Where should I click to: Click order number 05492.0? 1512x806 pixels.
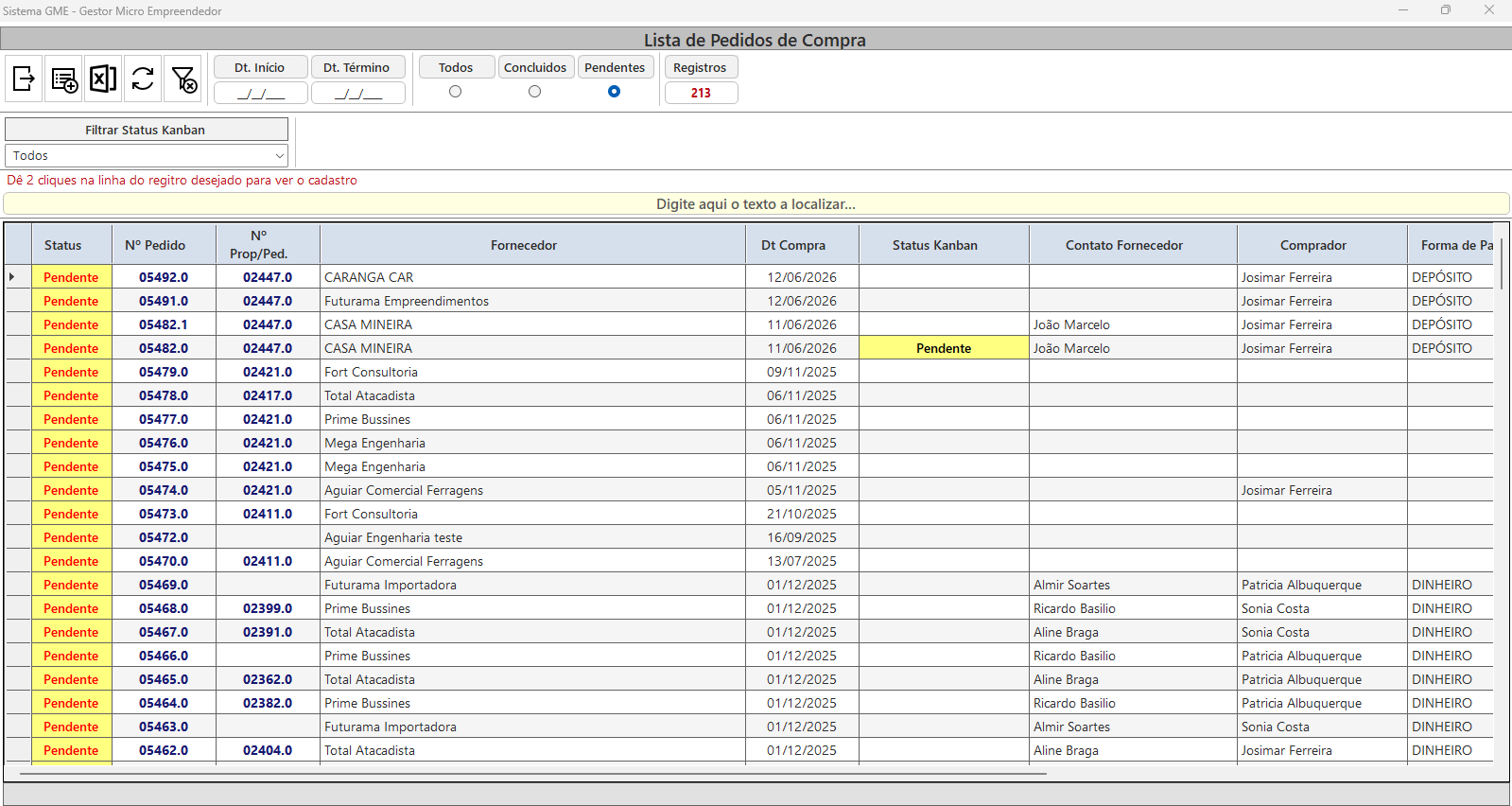[164, 277]
